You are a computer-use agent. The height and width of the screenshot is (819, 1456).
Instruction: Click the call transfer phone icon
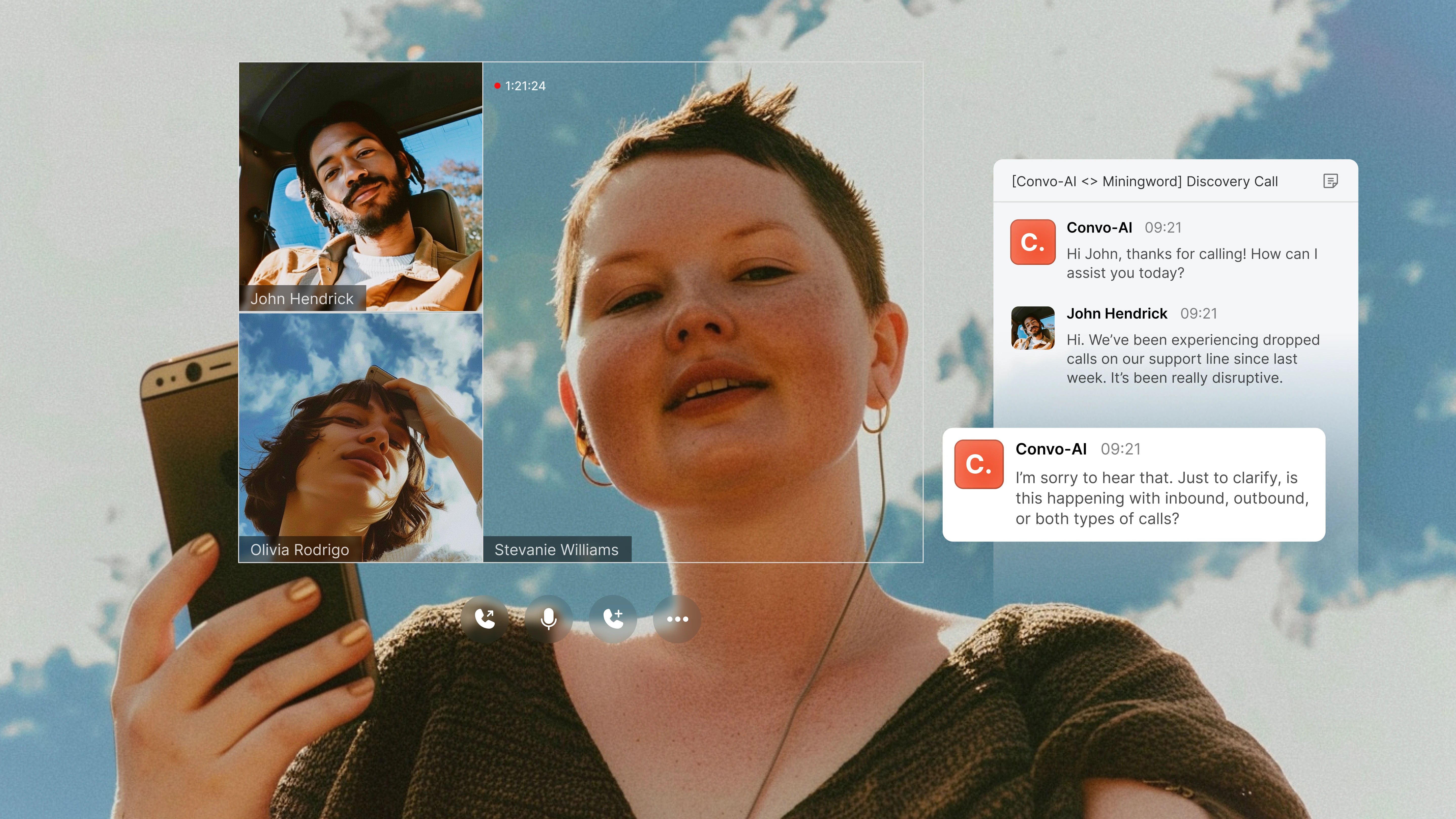[x=484, y=619]
